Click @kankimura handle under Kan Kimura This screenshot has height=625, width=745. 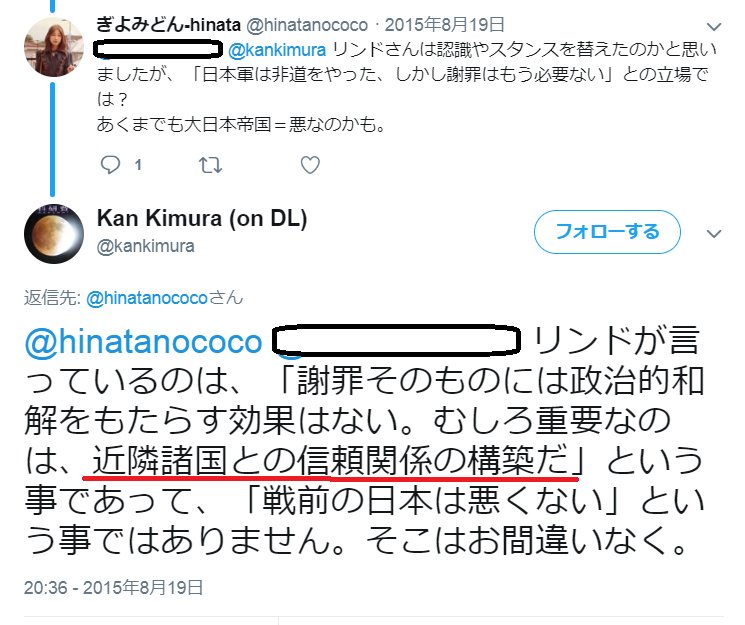(145, 246)
